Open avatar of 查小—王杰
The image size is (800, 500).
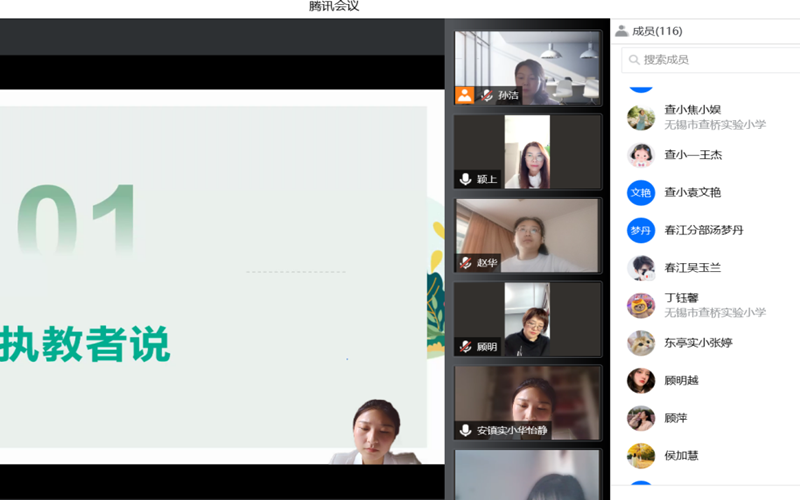[641, 155]
